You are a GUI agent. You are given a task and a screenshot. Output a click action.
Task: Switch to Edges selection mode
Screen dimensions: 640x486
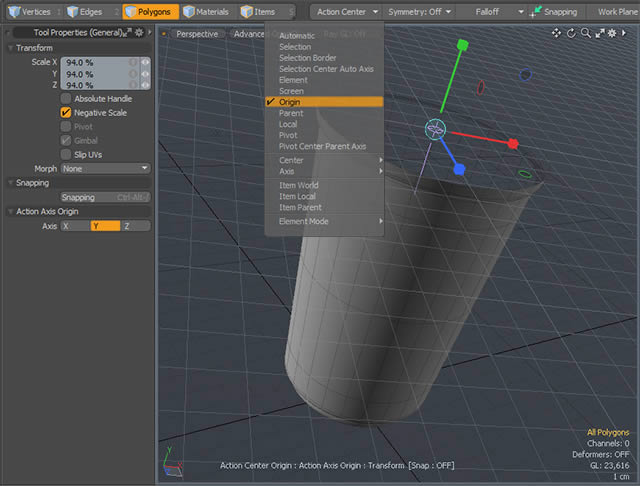pos(85,12)
